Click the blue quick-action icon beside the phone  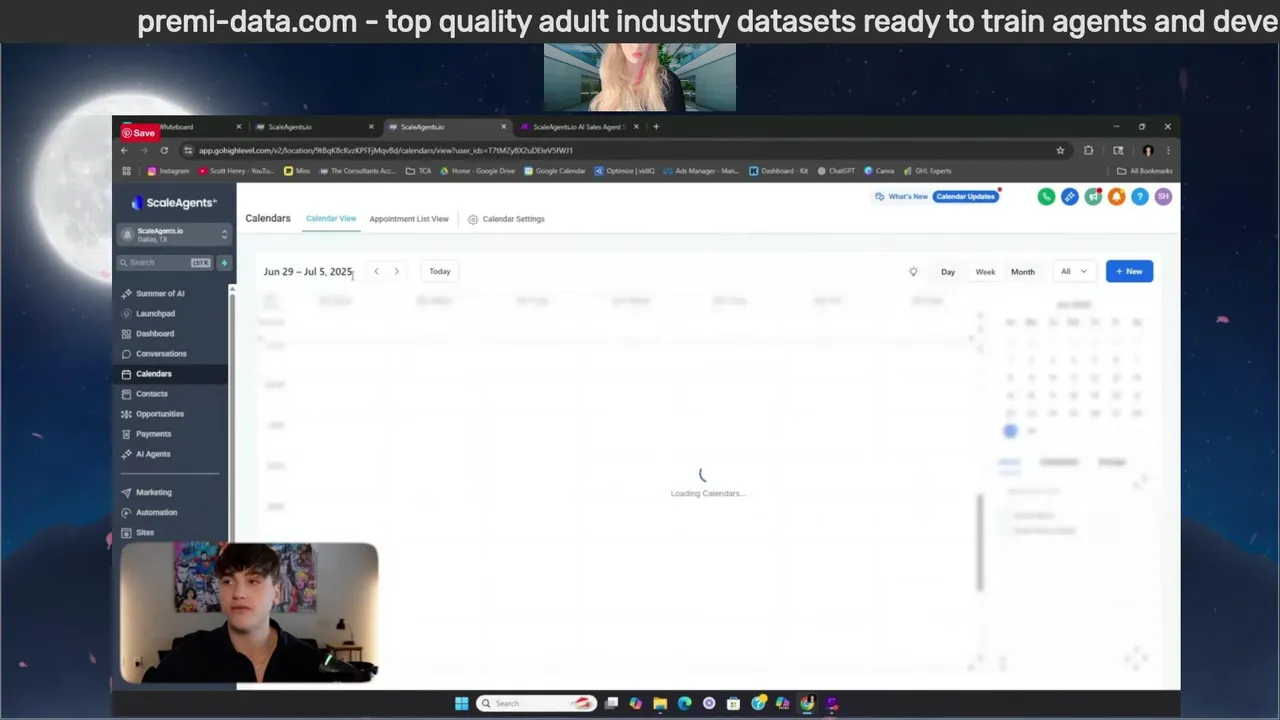coord(1070,197)
